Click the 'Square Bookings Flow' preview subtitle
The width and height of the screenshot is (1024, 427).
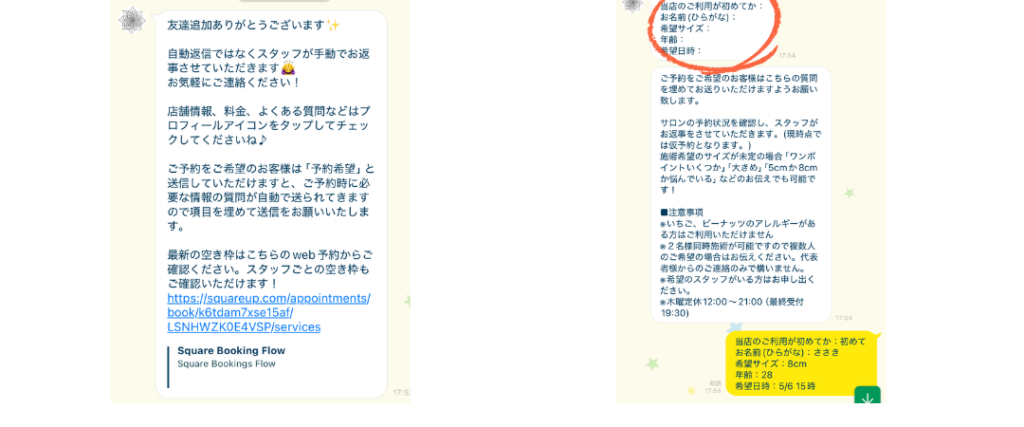point(227,364)
